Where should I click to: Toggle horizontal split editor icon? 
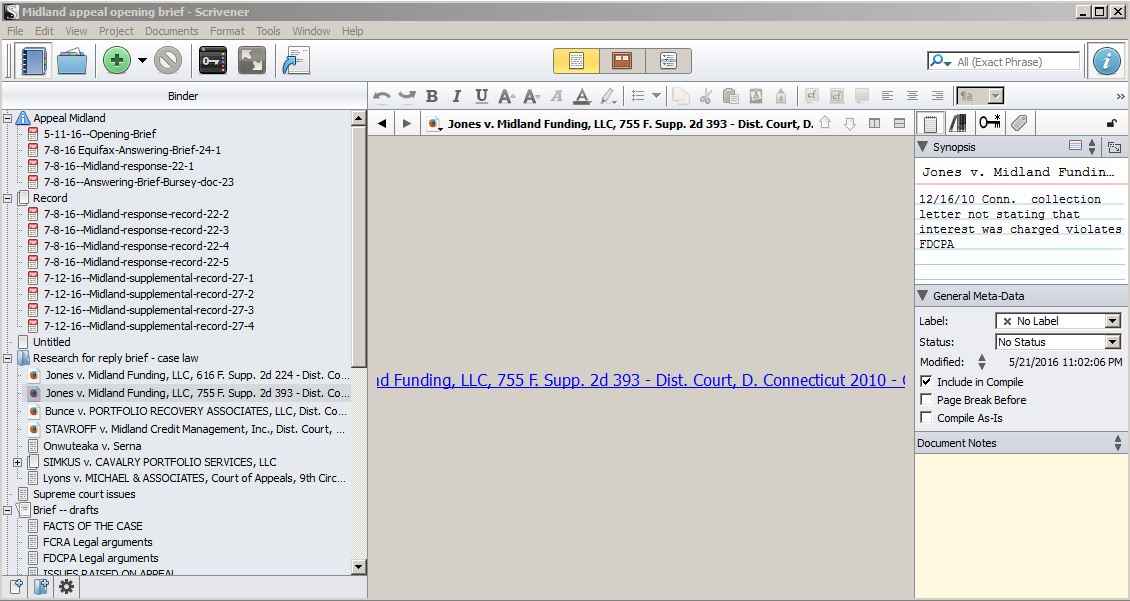[x=899, y=123]
